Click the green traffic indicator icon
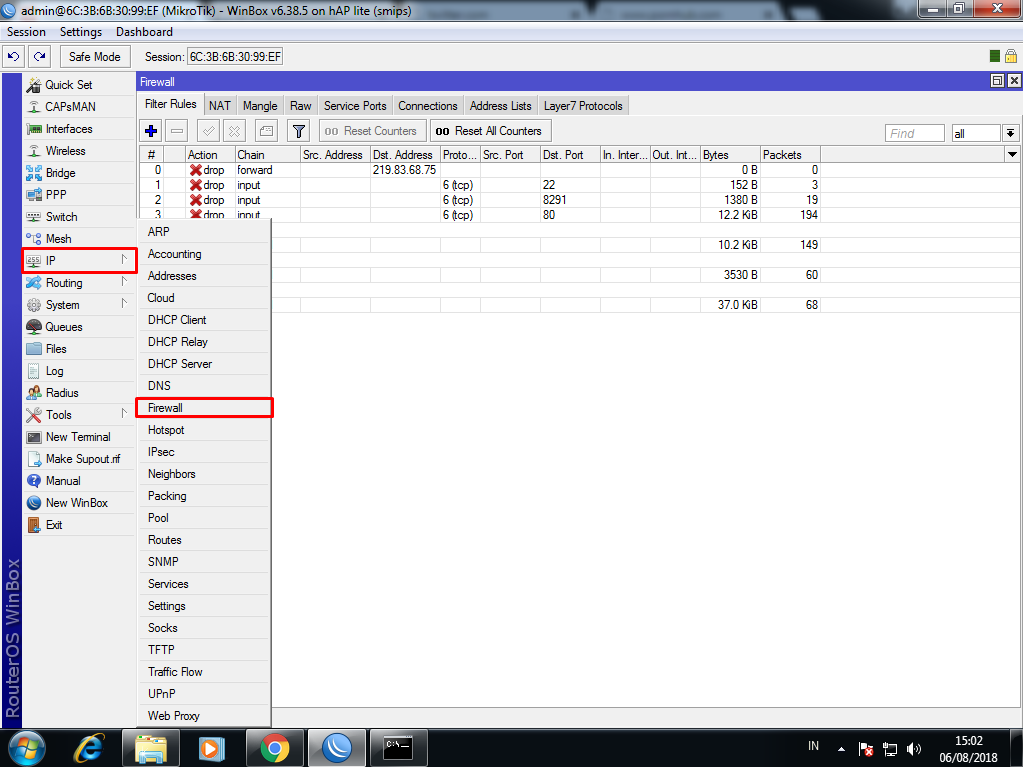1023x767 pixels. coord(995,56)
